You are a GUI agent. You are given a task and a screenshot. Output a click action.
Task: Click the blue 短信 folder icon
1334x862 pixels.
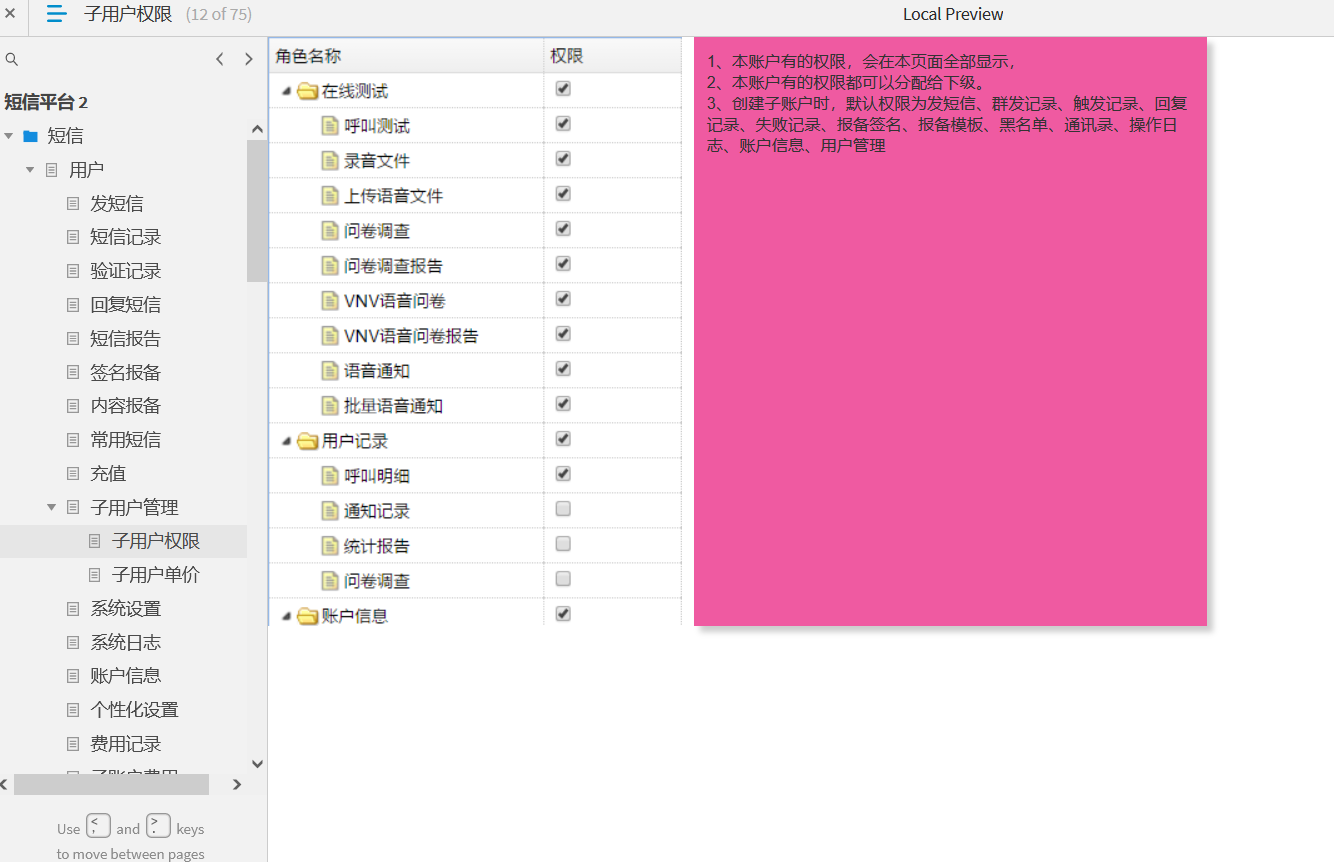point(30,136)
